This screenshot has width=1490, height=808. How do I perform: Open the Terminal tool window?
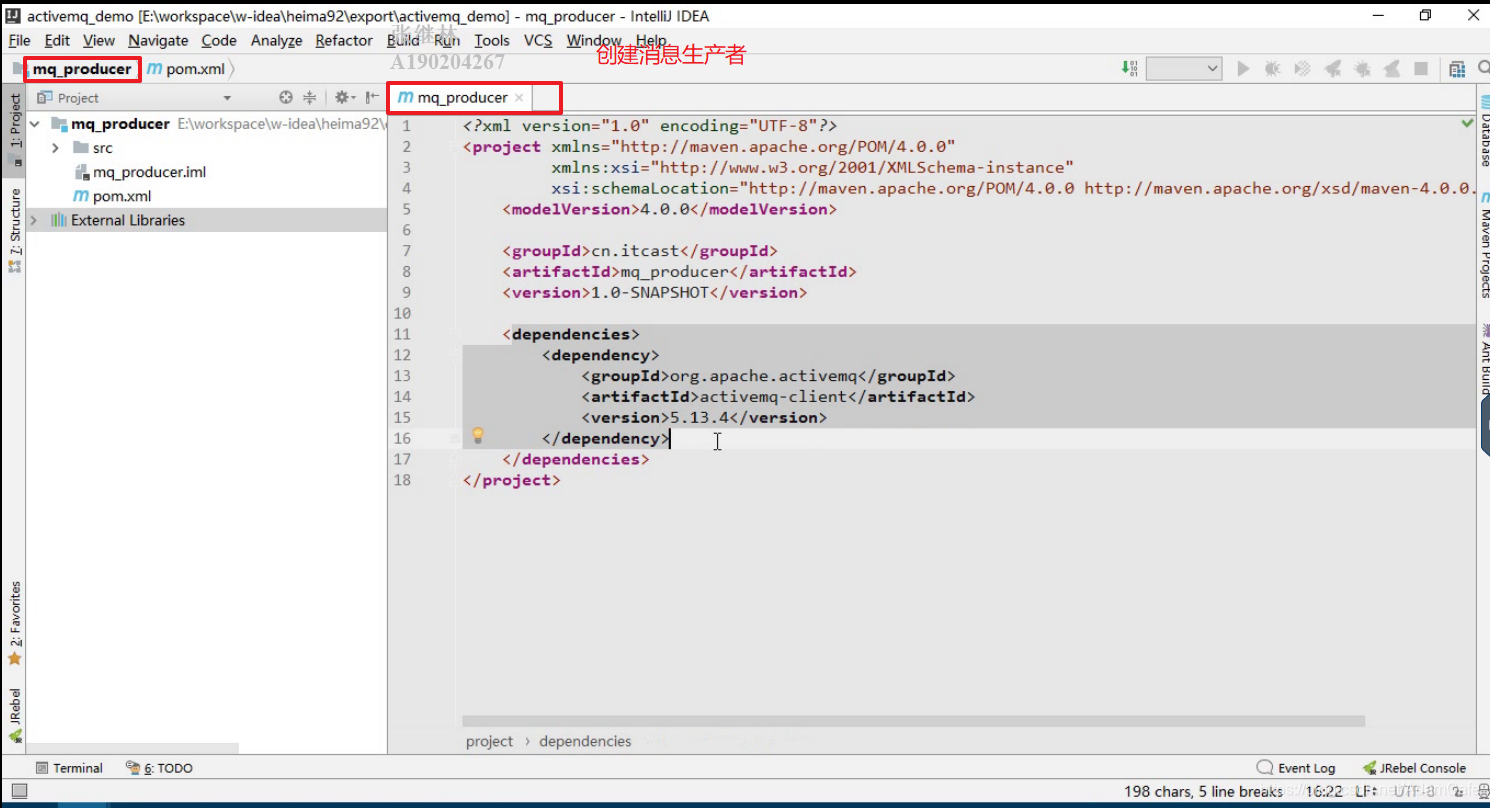(69, 768)
